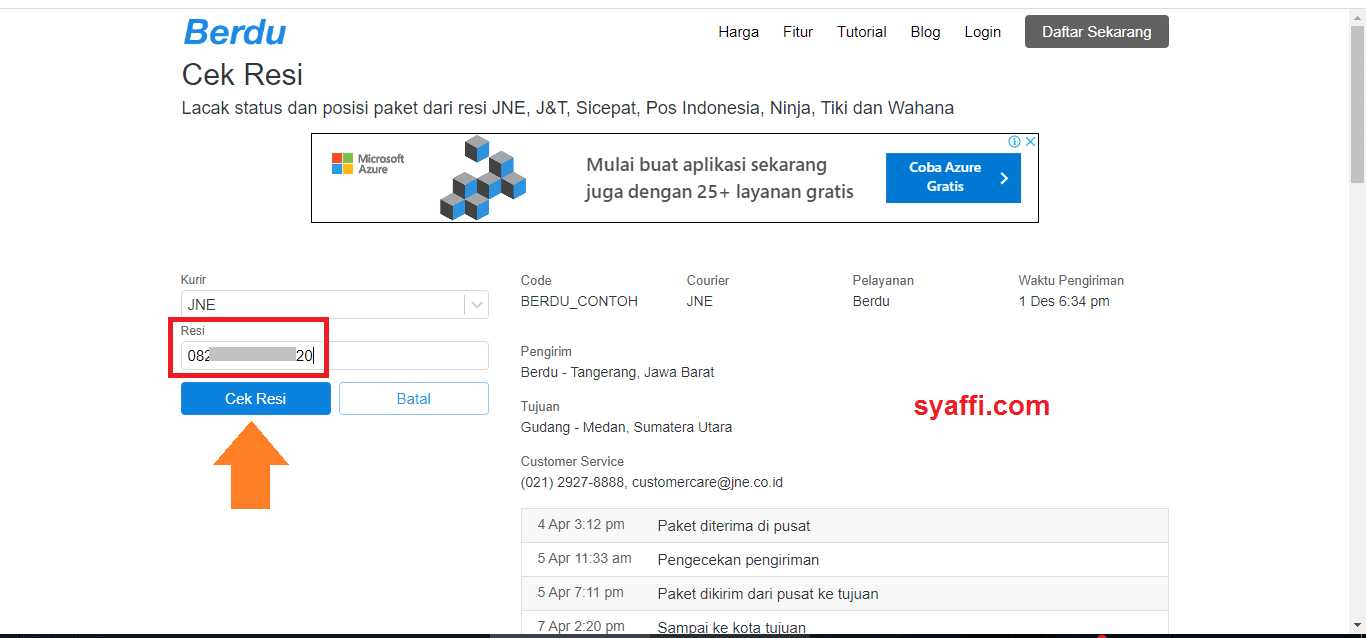Click the Pelayanan value Berdu
Image resolution: width=1366 pixels, height=638 pixels.
pyautogui.click(x=871, y=301)
